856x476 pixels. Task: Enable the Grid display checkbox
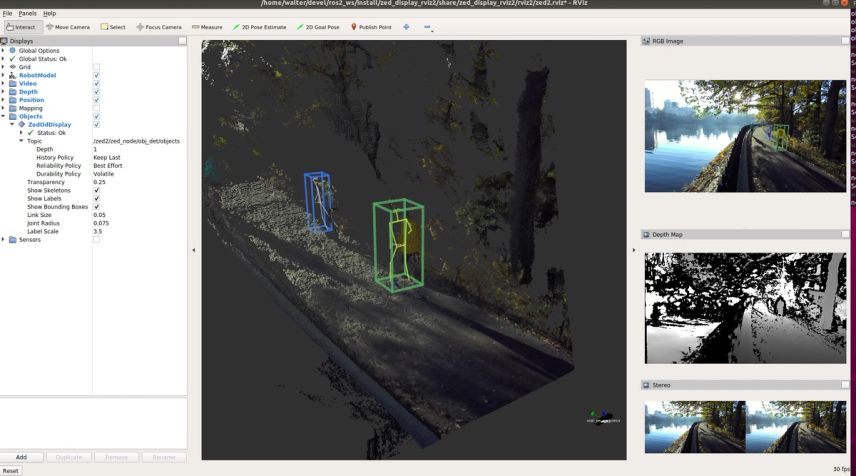click(x=97, y=67)
